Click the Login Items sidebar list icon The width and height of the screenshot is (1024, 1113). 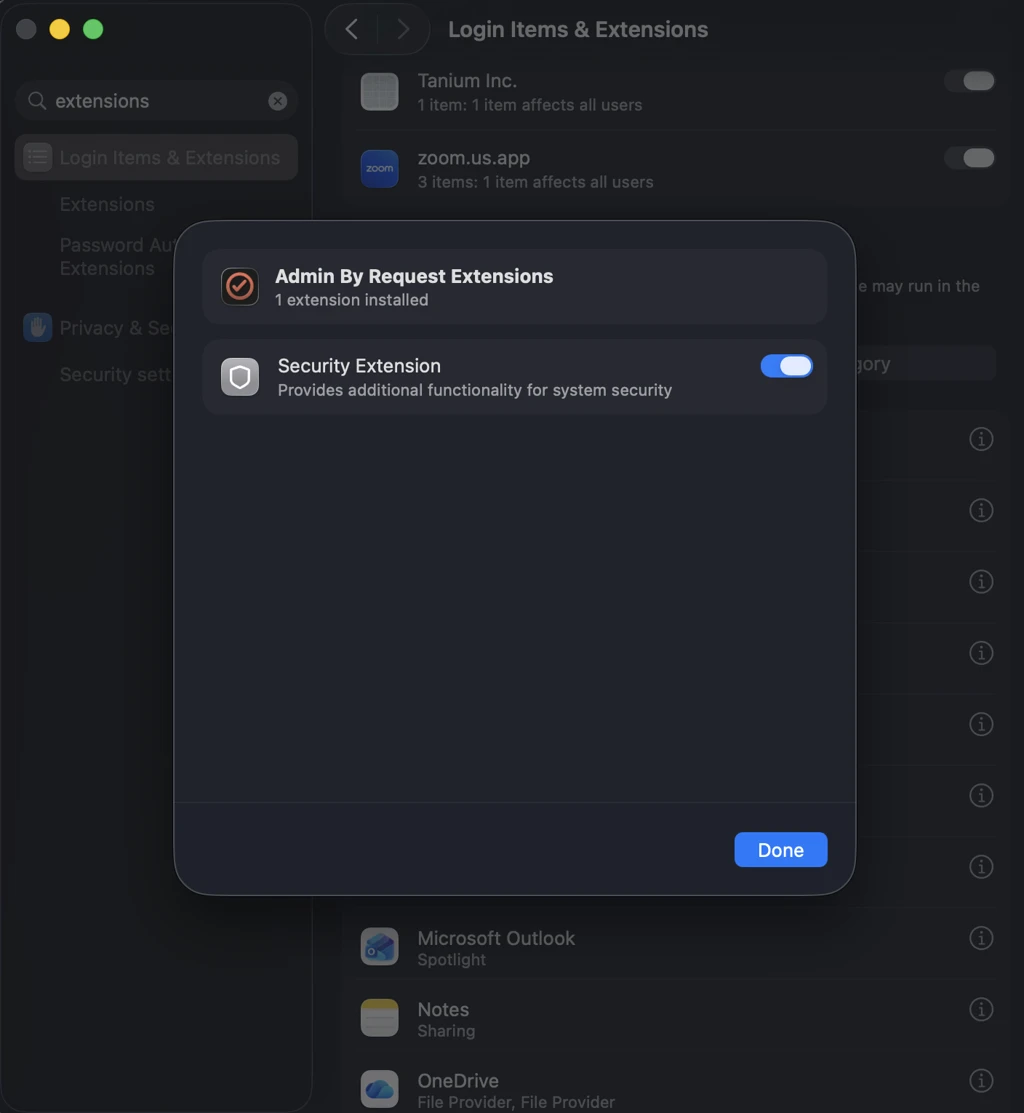click(38, 157)
